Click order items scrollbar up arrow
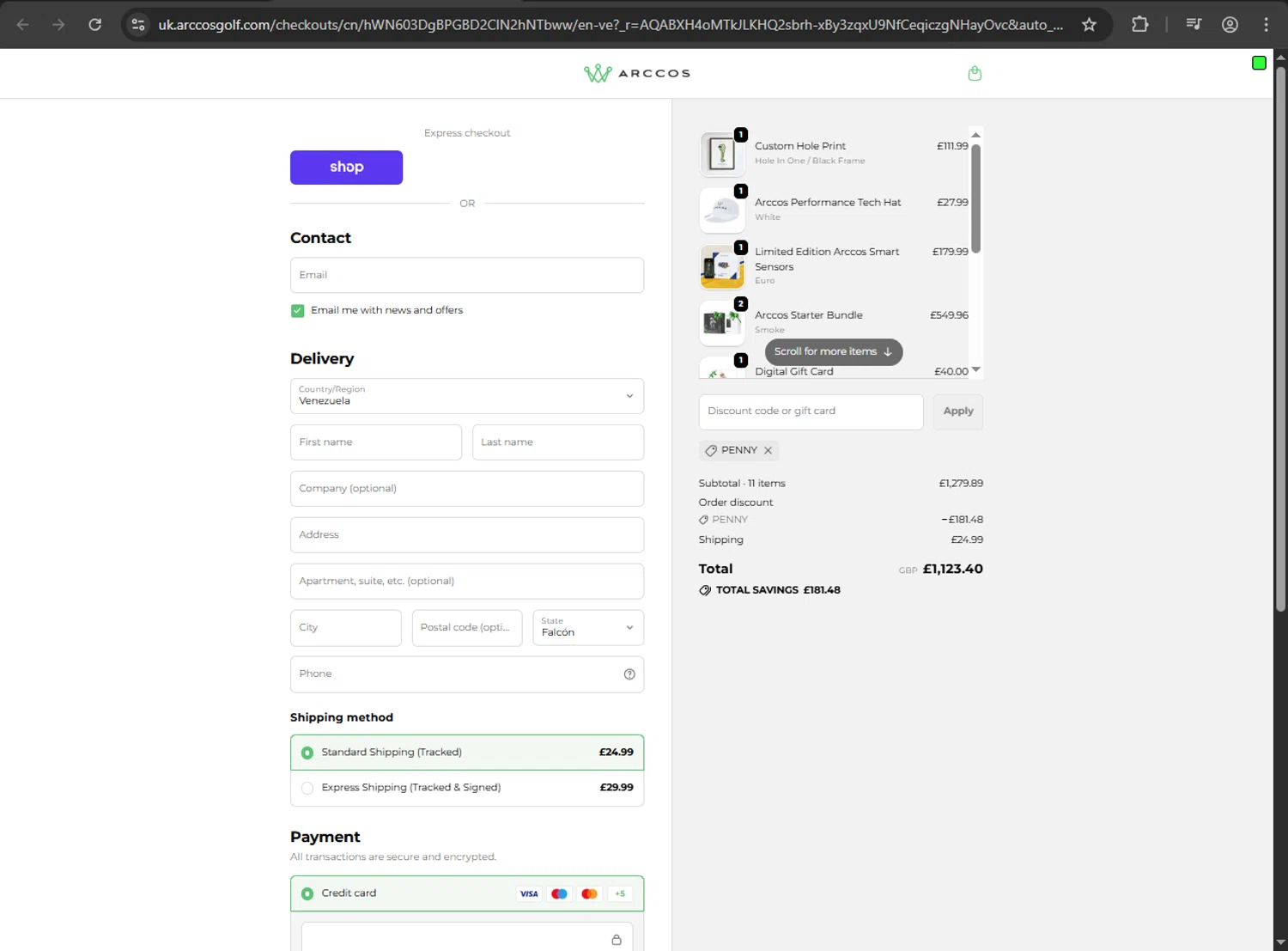1288x951 pixels. pyautogui.click(x=976, y=135)
